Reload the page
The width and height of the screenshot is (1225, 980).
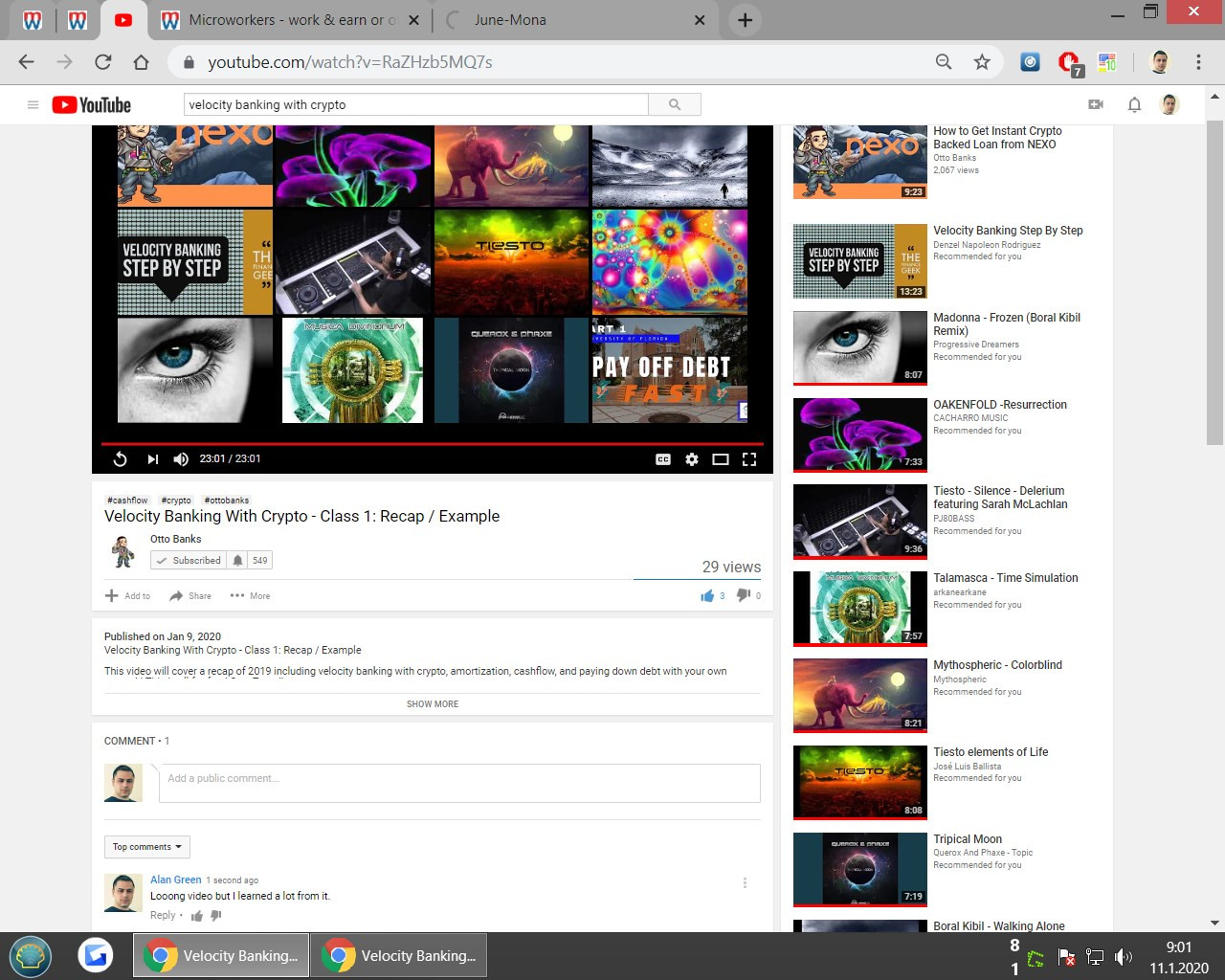[x=103, y=62]
